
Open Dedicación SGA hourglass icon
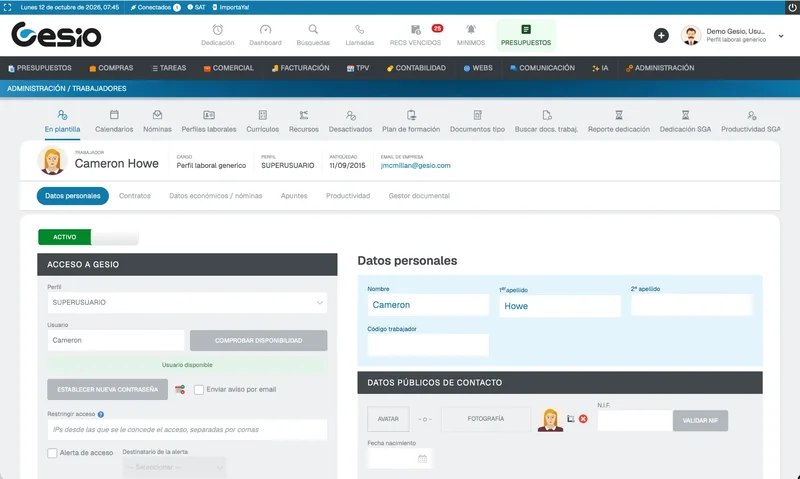tap(685, 115)
